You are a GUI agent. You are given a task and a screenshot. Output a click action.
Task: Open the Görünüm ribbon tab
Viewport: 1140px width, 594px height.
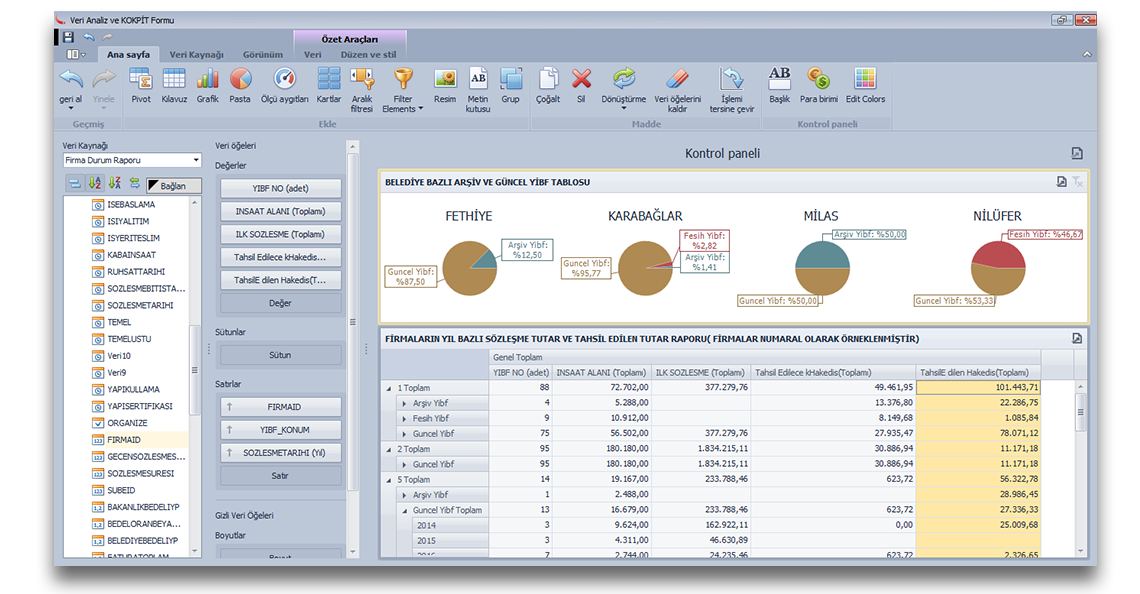coord(262,54)
